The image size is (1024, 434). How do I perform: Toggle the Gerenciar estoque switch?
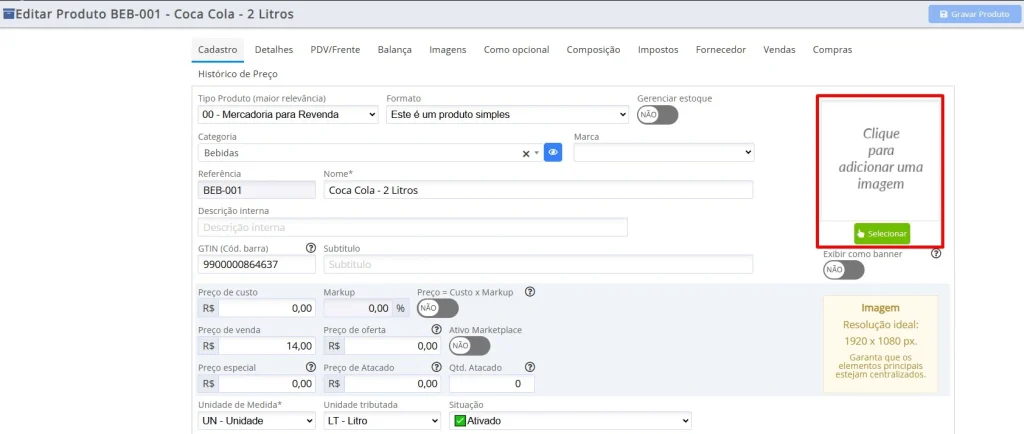tap(658, 115)
